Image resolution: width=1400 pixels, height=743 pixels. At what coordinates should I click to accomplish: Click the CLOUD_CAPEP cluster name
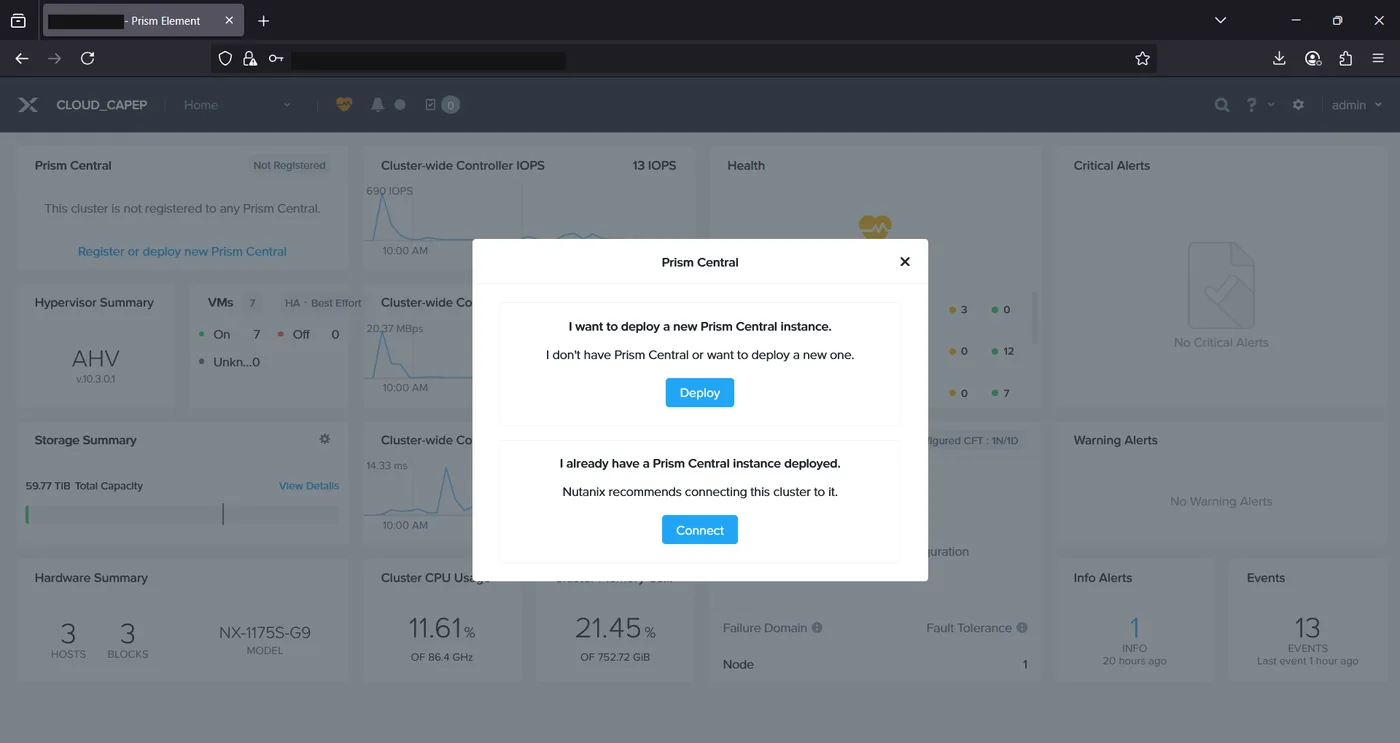point(102,104)
